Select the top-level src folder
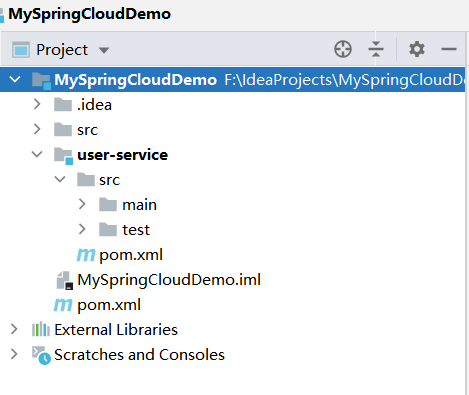 (87, 130)
